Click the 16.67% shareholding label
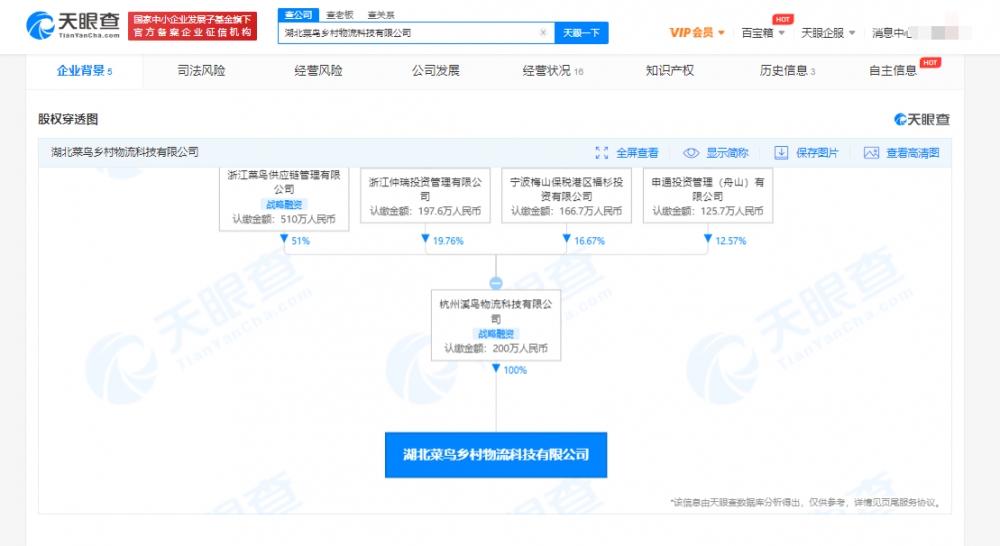This screenshot has width=1000, height=546. (x=589, y=240)
